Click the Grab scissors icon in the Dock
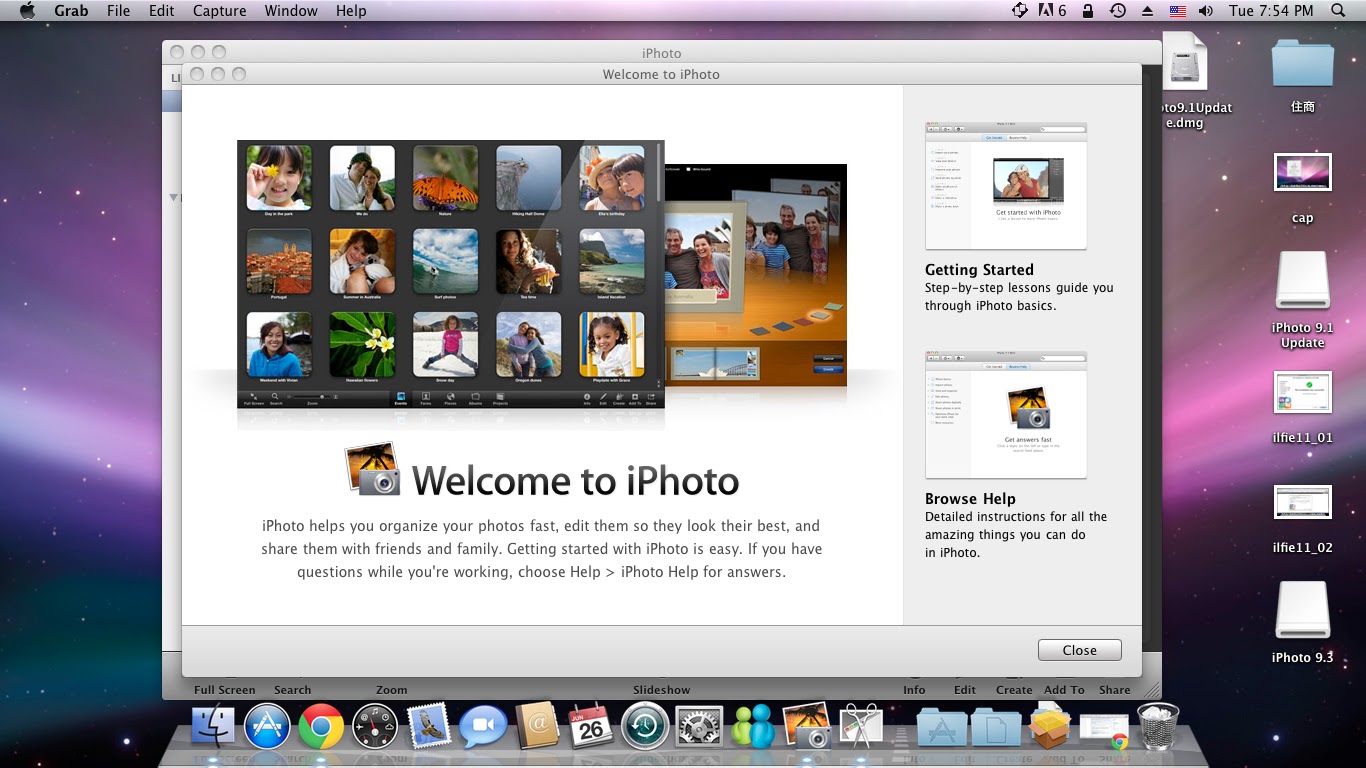The height and width of the screenshot is (768, 1366). coord(861,725)
